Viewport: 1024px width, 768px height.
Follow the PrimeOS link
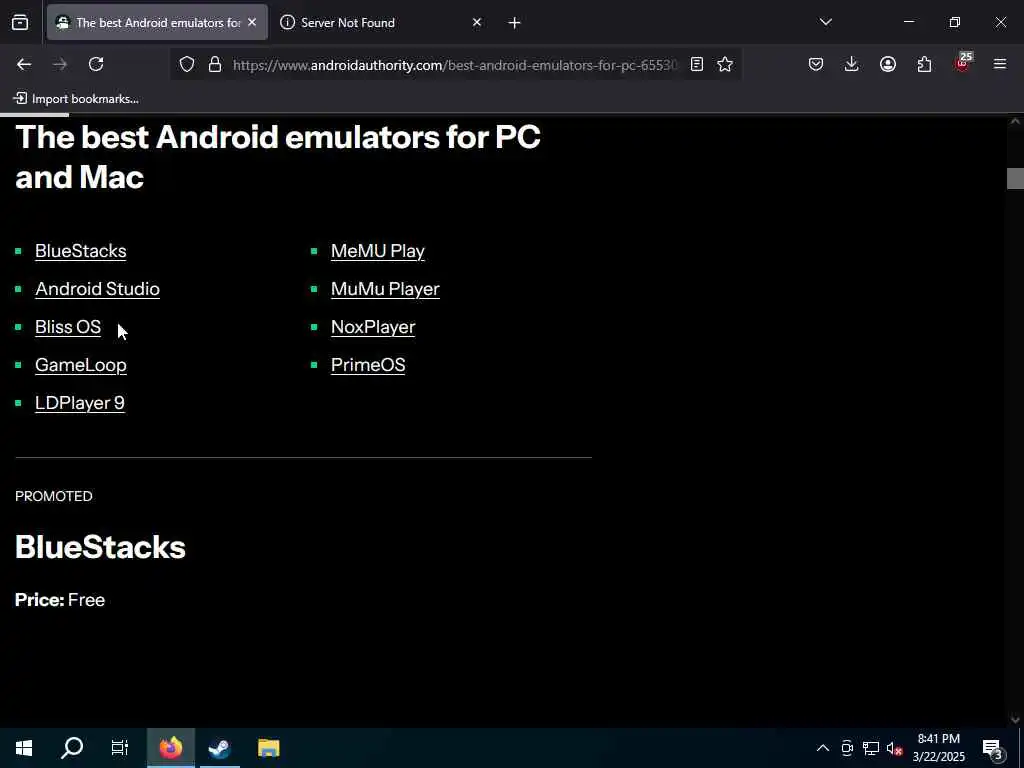pos(368,364)
